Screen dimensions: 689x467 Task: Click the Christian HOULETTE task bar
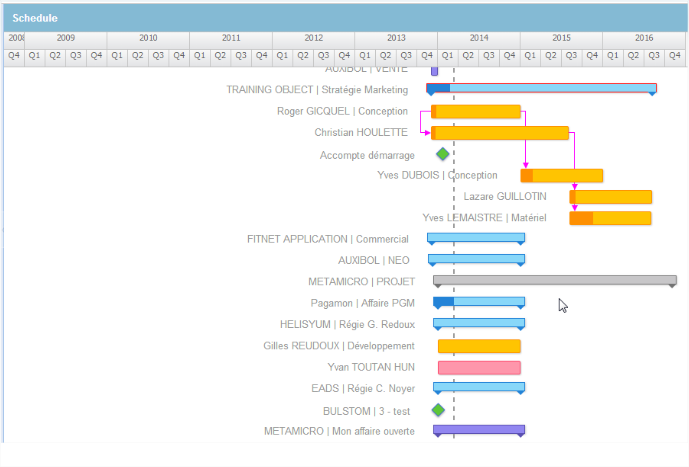click(500, 132)
